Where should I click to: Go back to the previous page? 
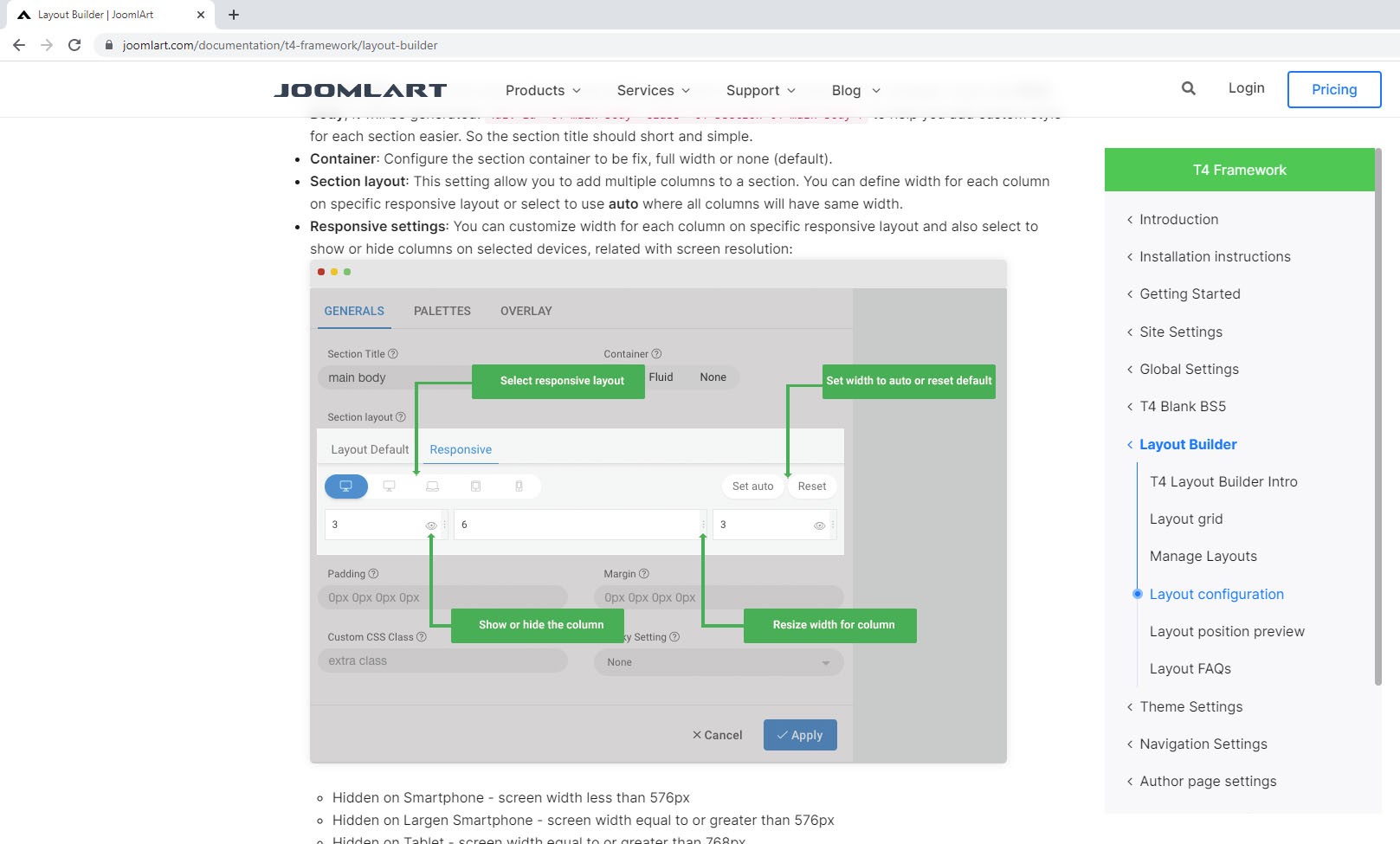[x=19, y=45]
